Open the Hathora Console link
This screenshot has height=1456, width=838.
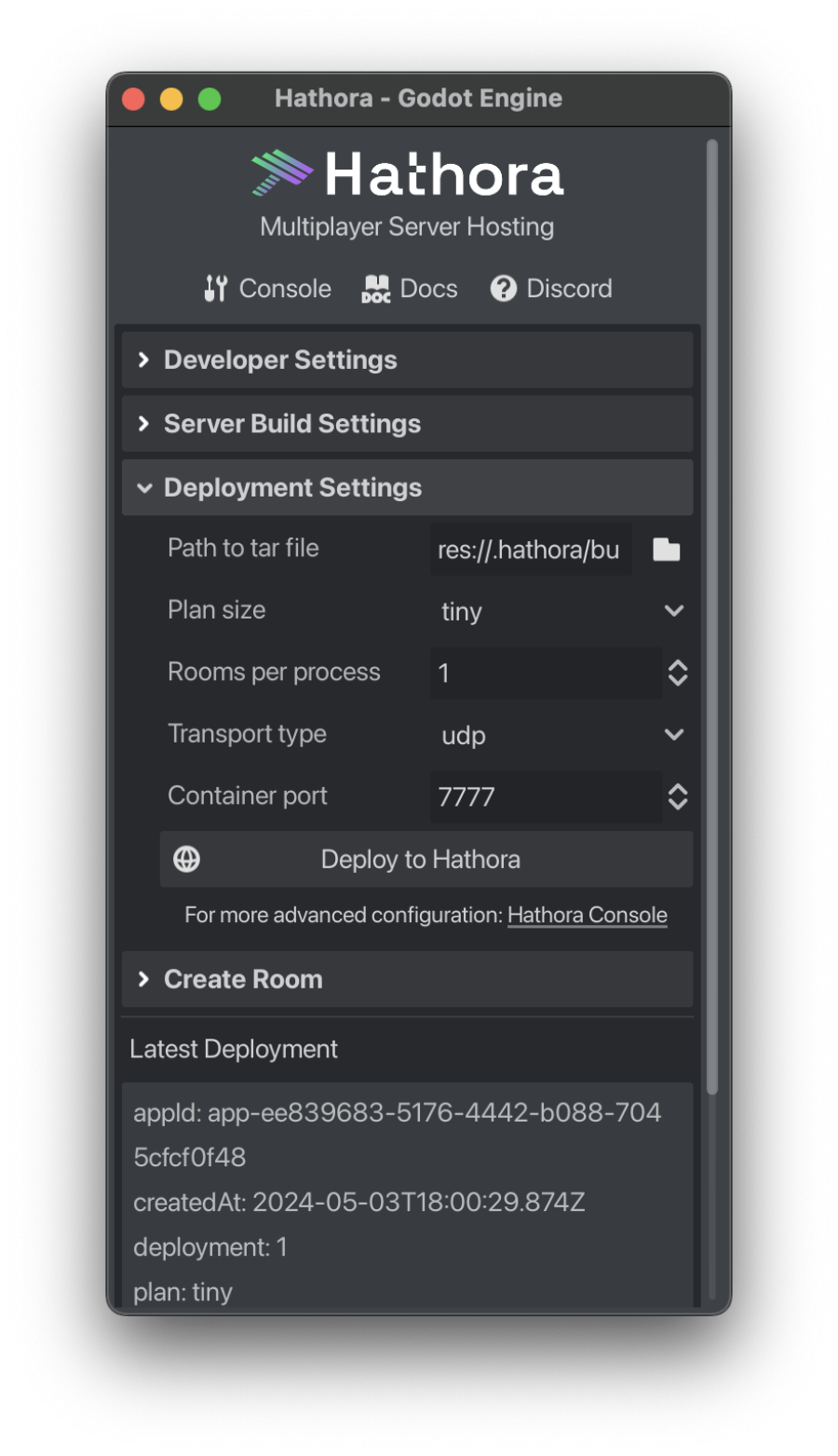click(x=588, y=915)
